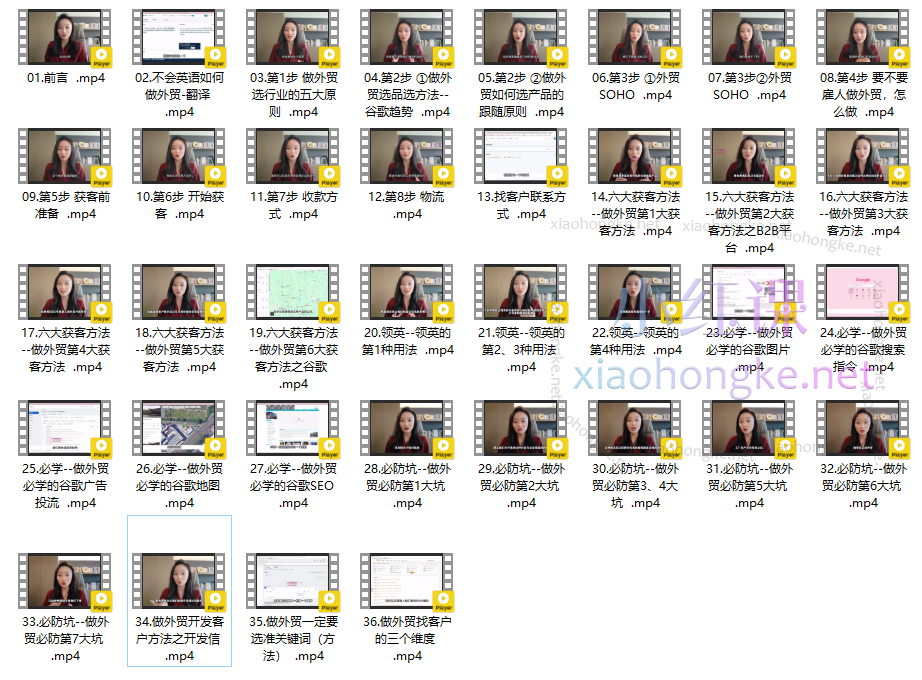Click file label 33.必防坑 第7大坑 .mp4
922x680 pixels.
[x=65, y=638]
